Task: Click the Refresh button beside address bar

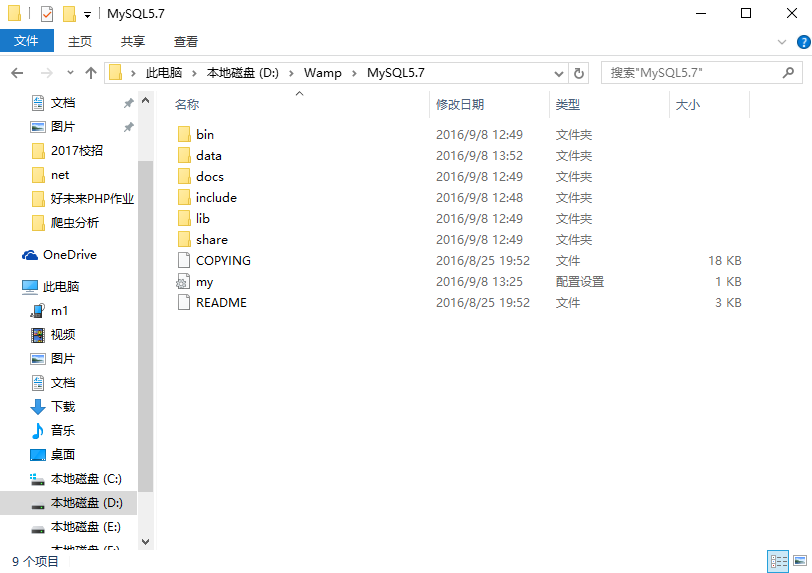Action: tap(579, 73)
